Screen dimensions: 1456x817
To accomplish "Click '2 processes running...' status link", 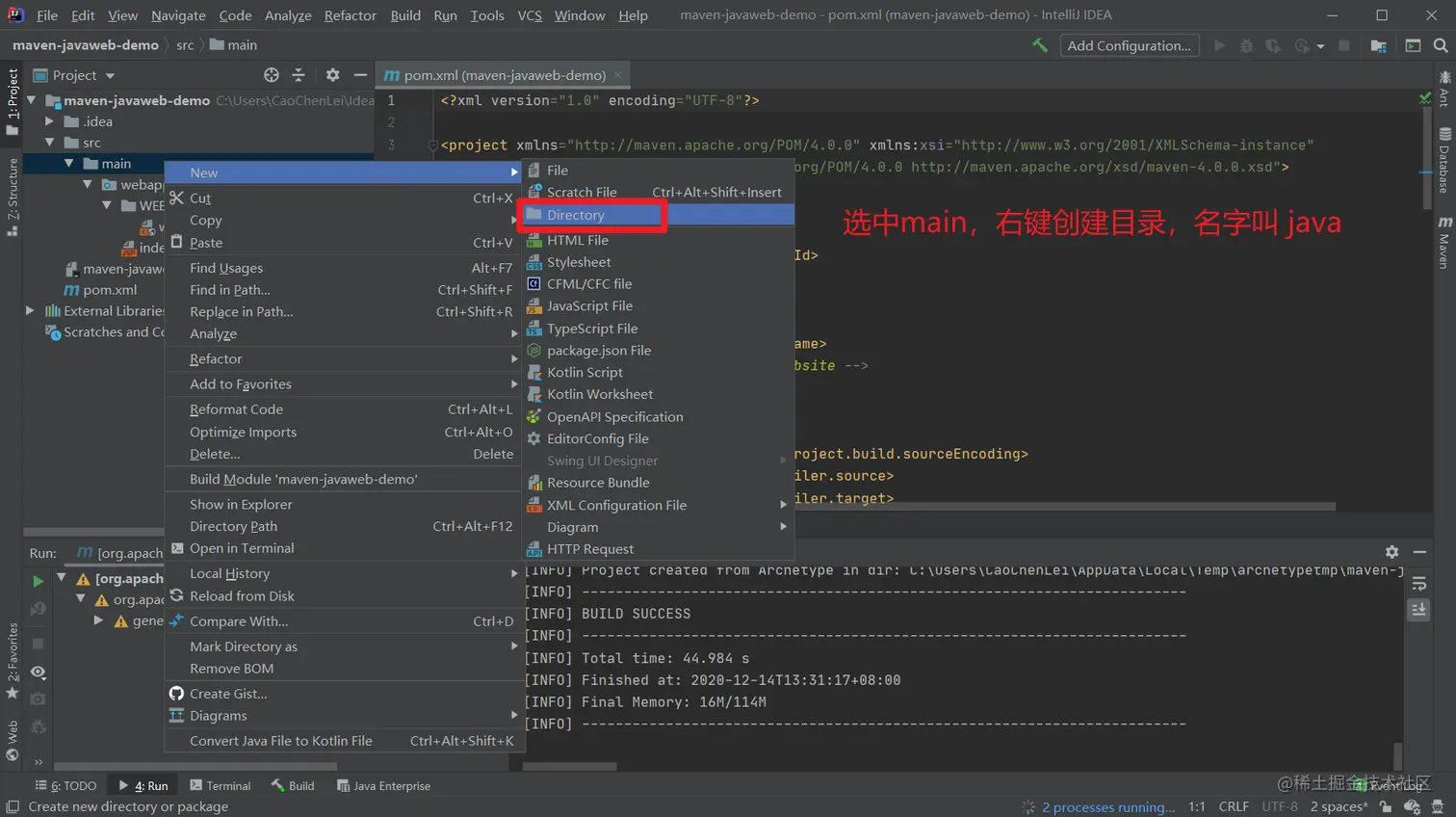I will [1107, 807].
